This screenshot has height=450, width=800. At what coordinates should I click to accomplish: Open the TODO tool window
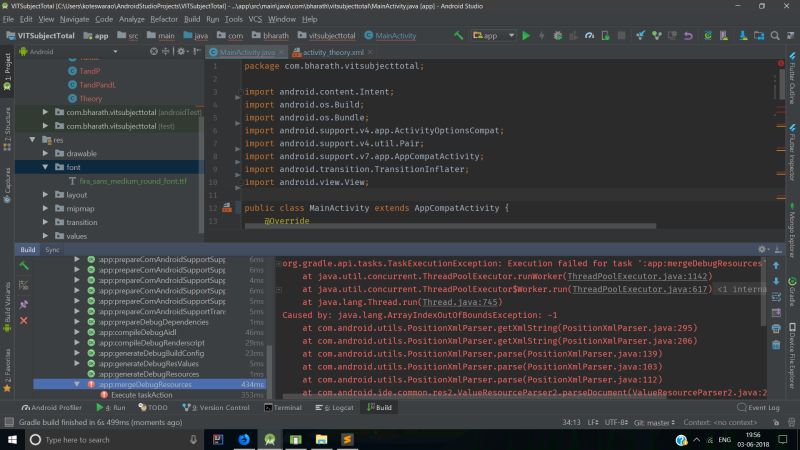pyautogui.click(x=153, y=407)
